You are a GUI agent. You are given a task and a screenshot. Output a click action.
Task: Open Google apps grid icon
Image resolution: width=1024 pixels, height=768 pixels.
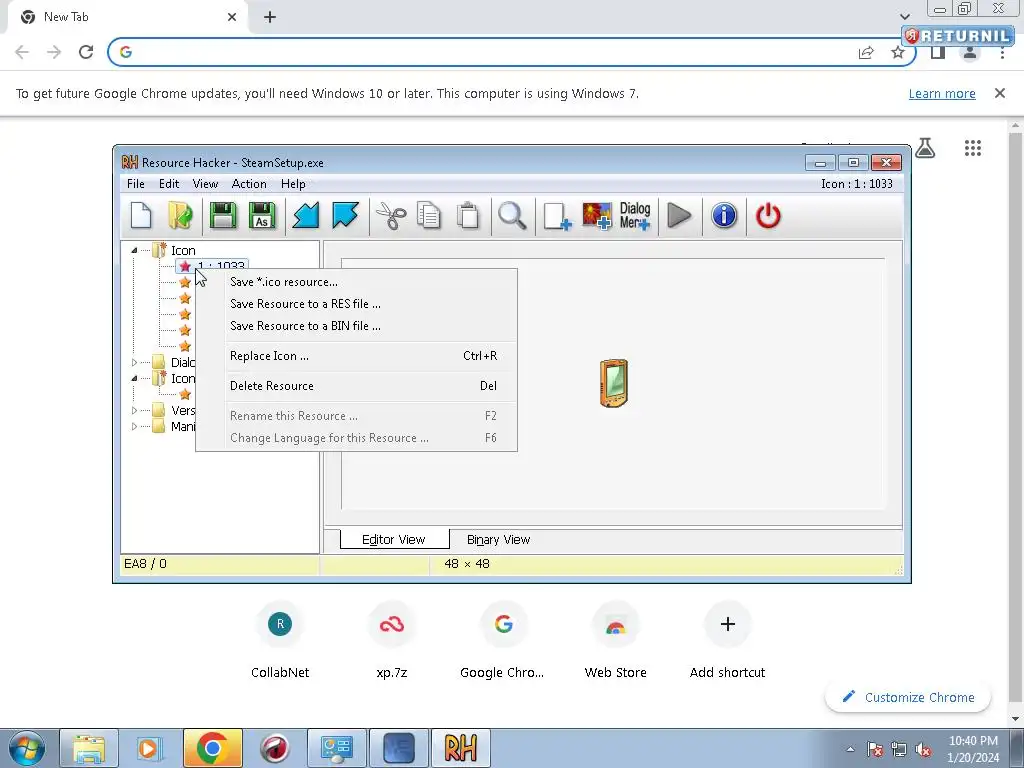pyautogui.click(x=972, y=148)
